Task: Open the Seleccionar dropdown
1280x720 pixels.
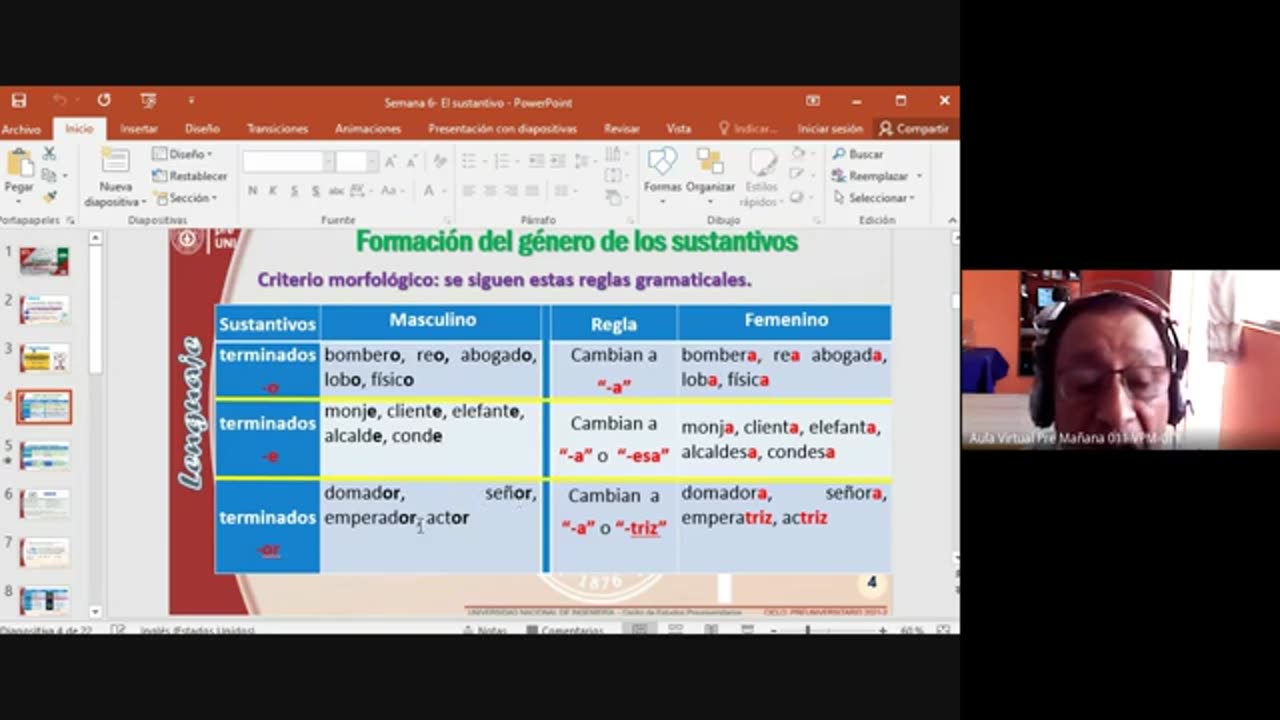Action: click(874, 198)
